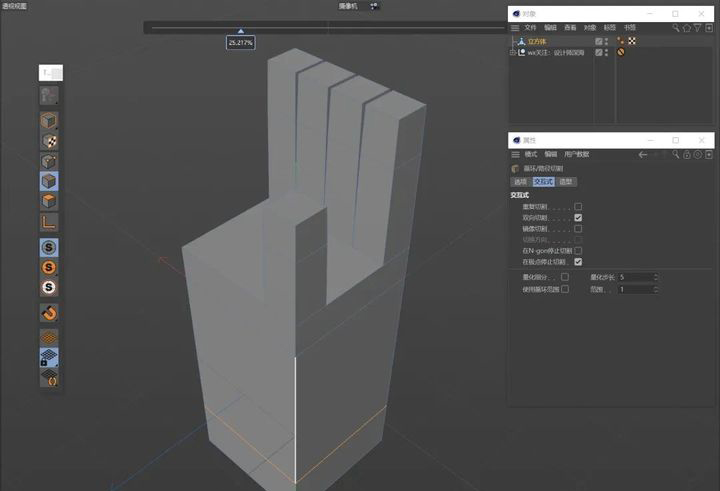This screenshot has width=720, height=491.
Task: Enable 镜像切割 checkbox
Action: (578, 229)
